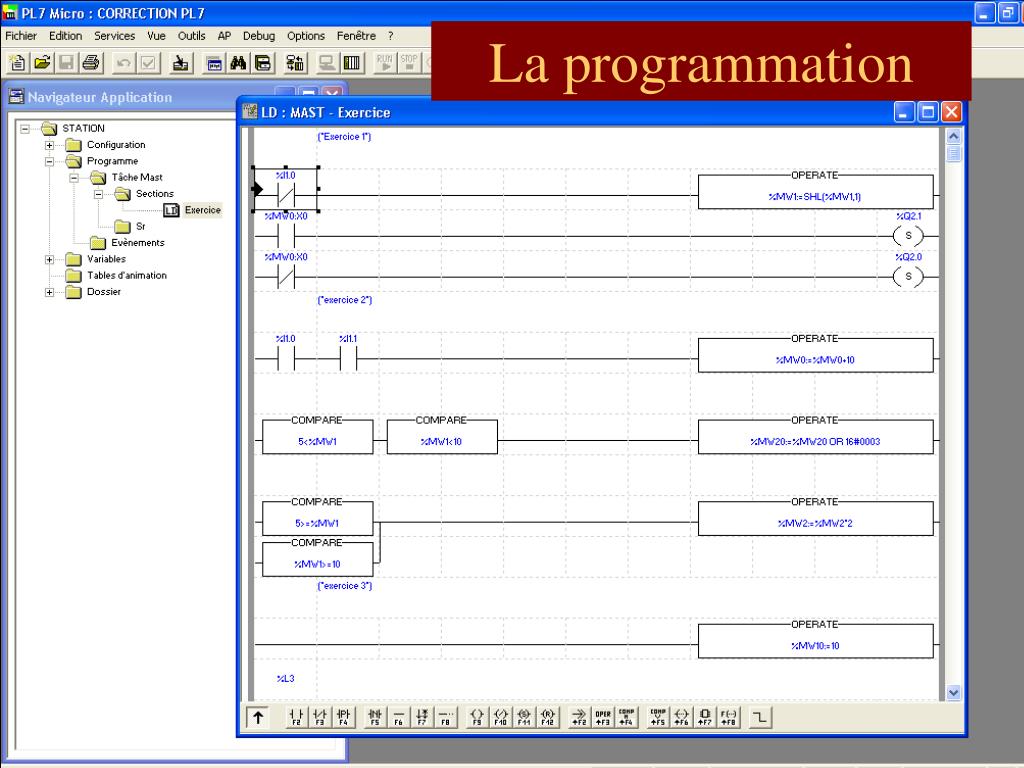
Task: Insert a Reset coil (F12)
Action: point(547,718)
